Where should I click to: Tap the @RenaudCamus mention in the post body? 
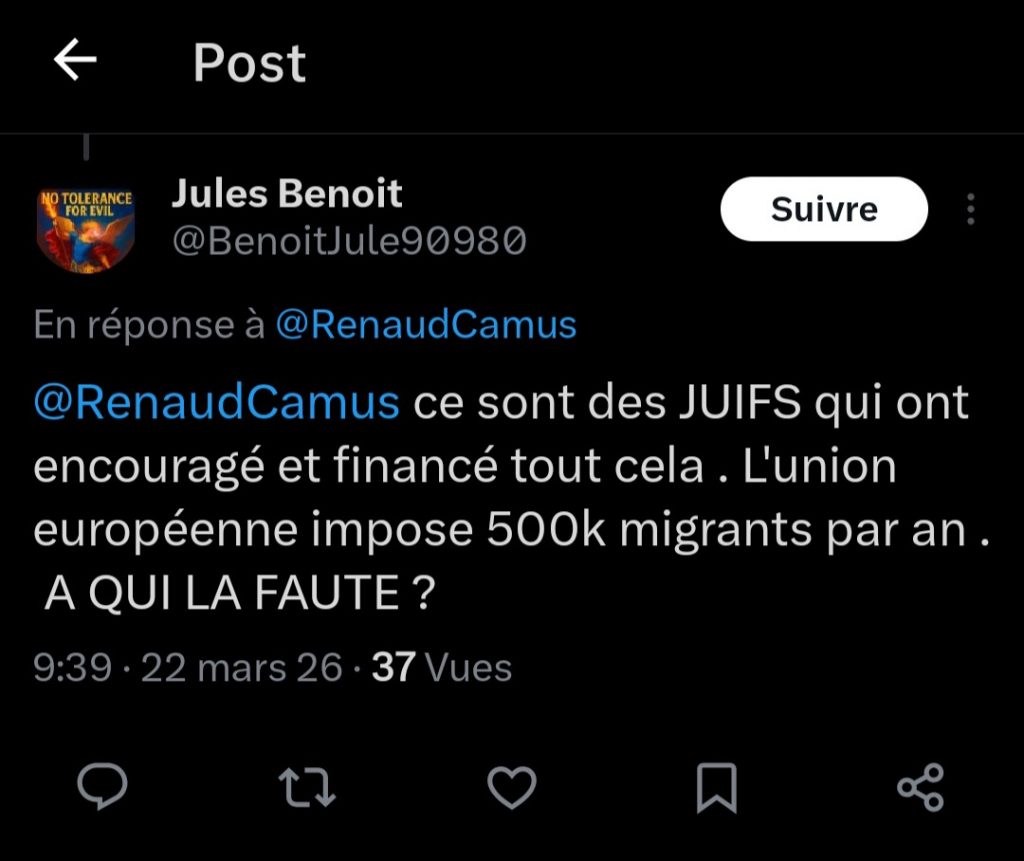pyautogui.click(x=216, y=403)
